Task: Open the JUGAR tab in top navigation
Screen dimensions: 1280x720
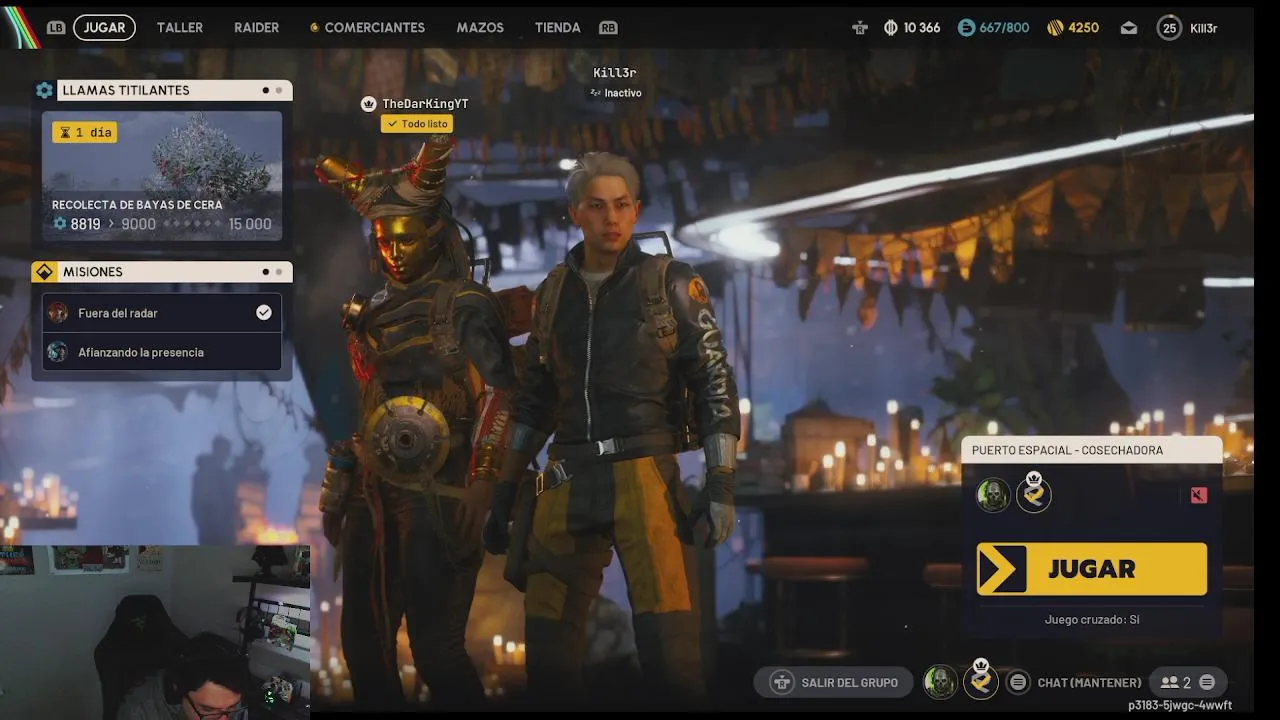Action: pyautogui.click(x=104, y=27)
